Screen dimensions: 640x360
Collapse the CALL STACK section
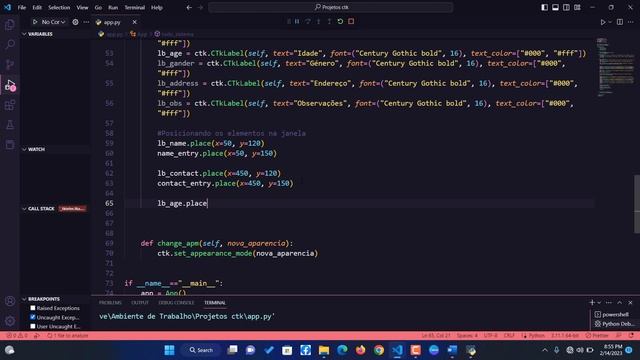[24, 209]
